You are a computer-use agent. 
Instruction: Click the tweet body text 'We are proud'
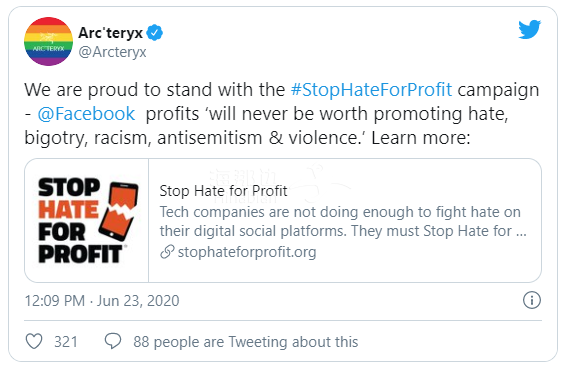pyautogui.click(x=82, y=90)
